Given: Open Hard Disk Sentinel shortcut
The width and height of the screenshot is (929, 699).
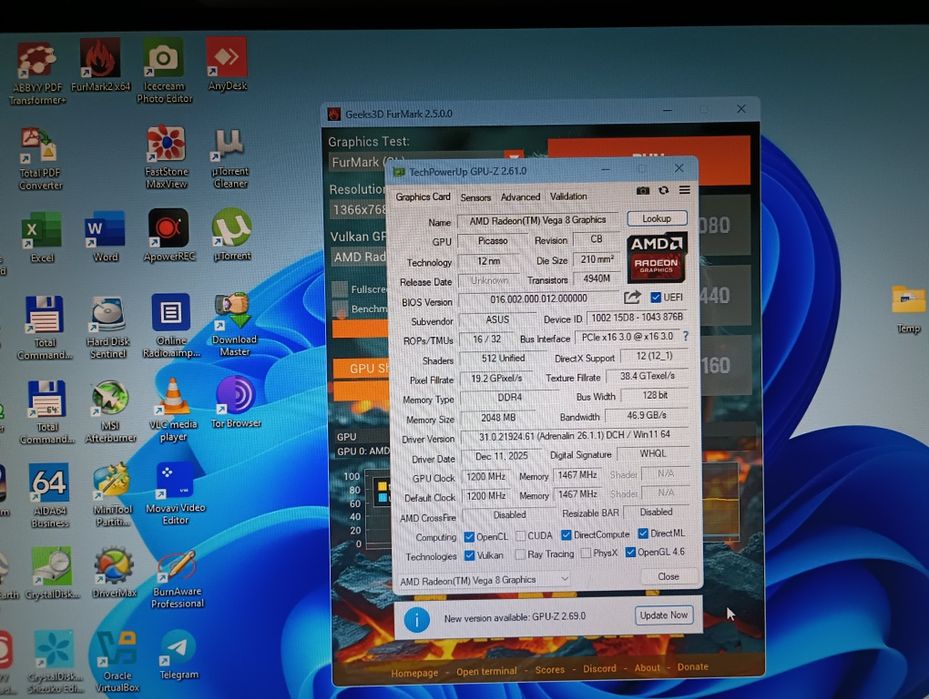Looking at the screenshot, I should tap(108, 328).
